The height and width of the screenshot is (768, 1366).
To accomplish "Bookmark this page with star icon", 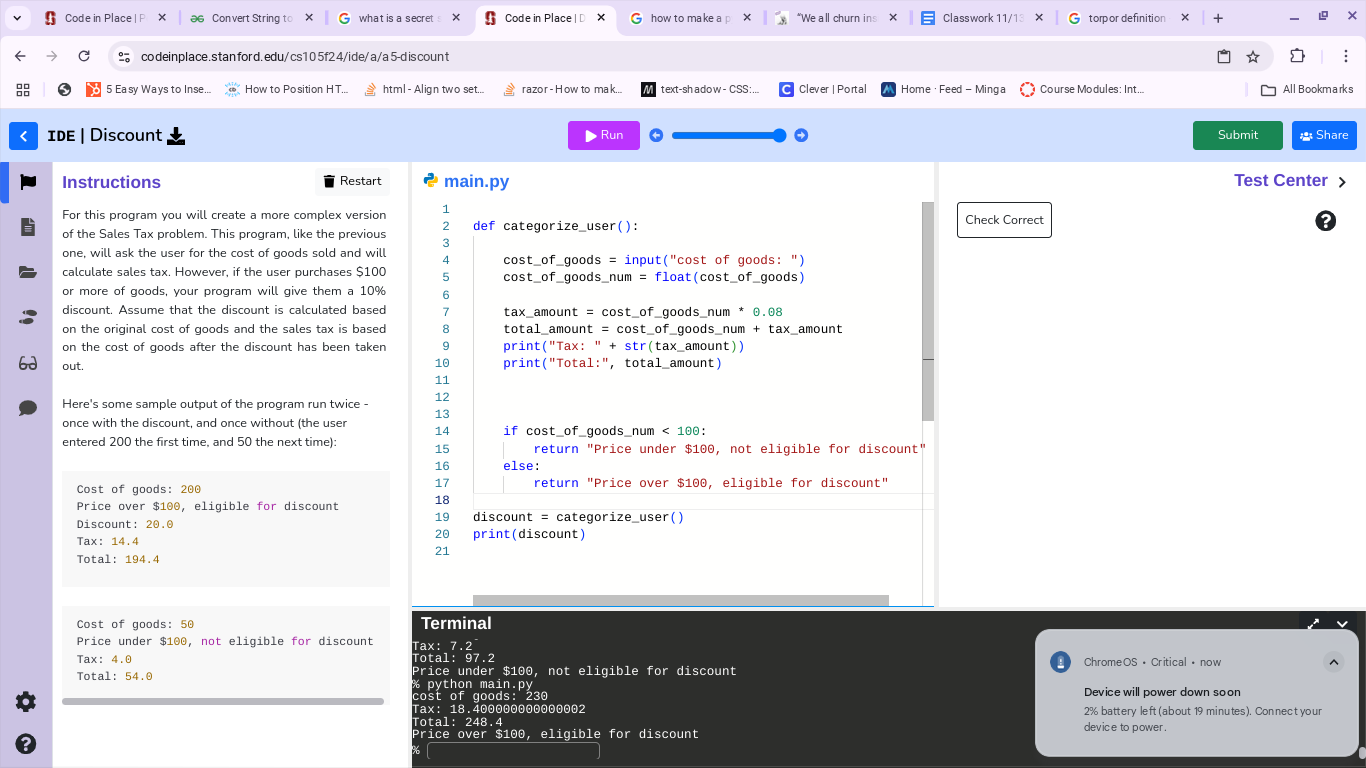I will 1253,57.
